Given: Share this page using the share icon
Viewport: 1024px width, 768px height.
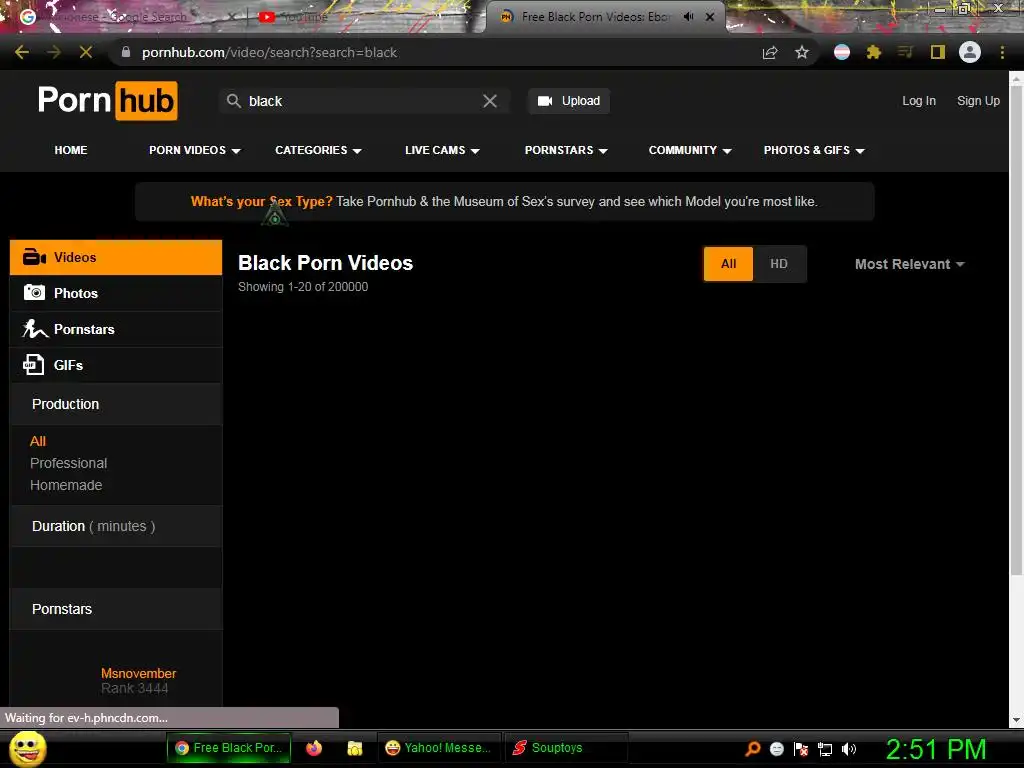Looking at the screenshot, I should pos(770,52).
